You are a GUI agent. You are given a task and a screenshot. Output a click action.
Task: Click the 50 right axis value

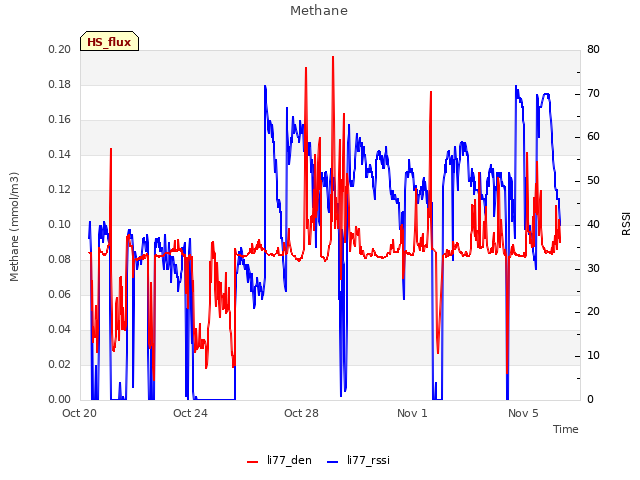pyautogui.click(x=593, y=181)
